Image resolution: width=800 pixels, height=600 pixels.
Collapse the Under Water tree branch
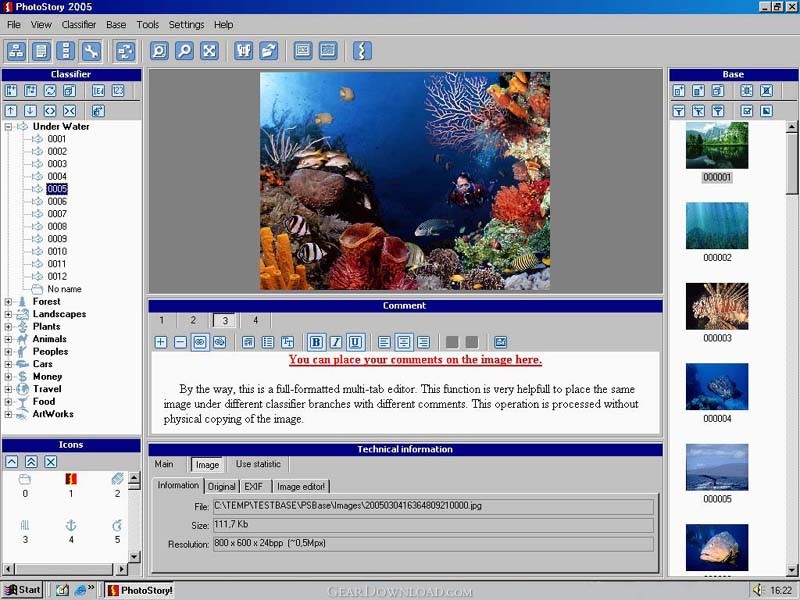(x=8, y=127)
